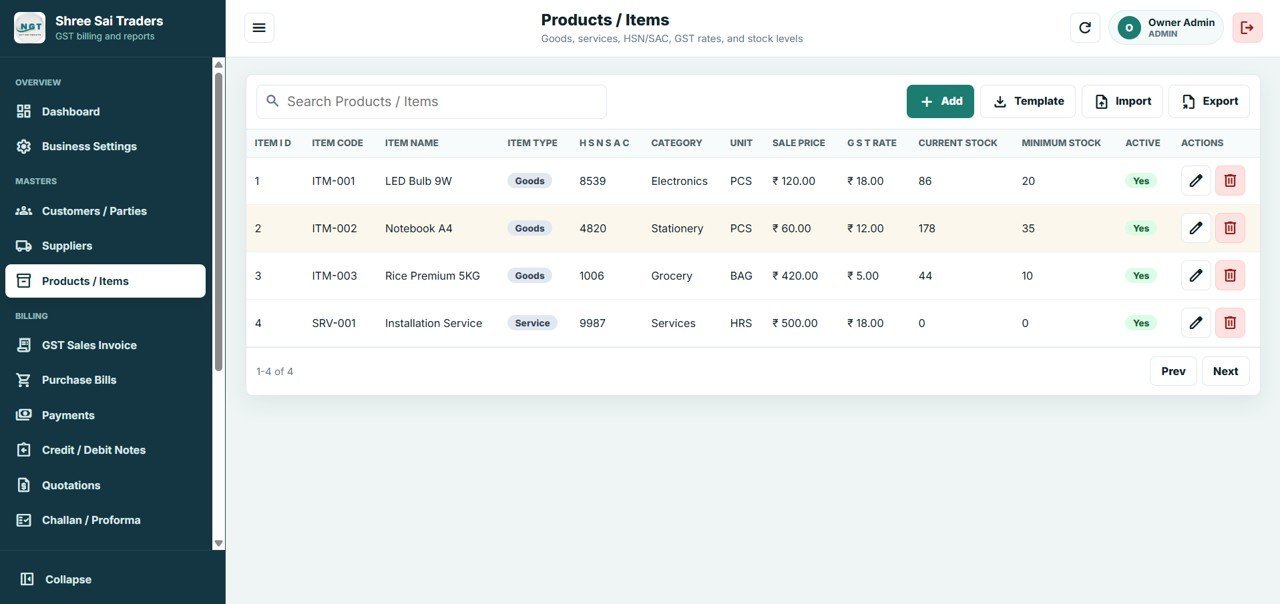Edit the LED Bulb 9W item
The height and width of the screenshot is (604, 1280).
1196,181
